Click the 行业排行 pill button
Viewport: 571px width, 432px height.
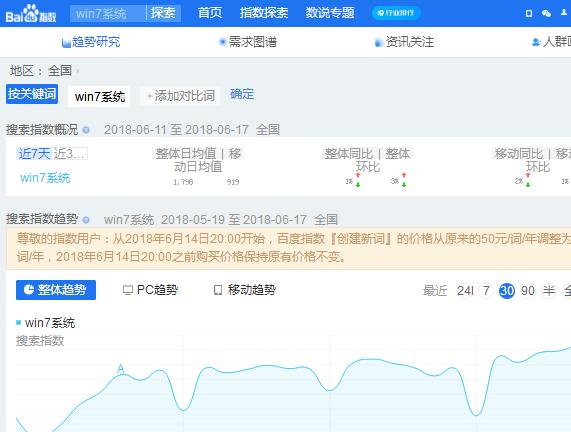396,13
